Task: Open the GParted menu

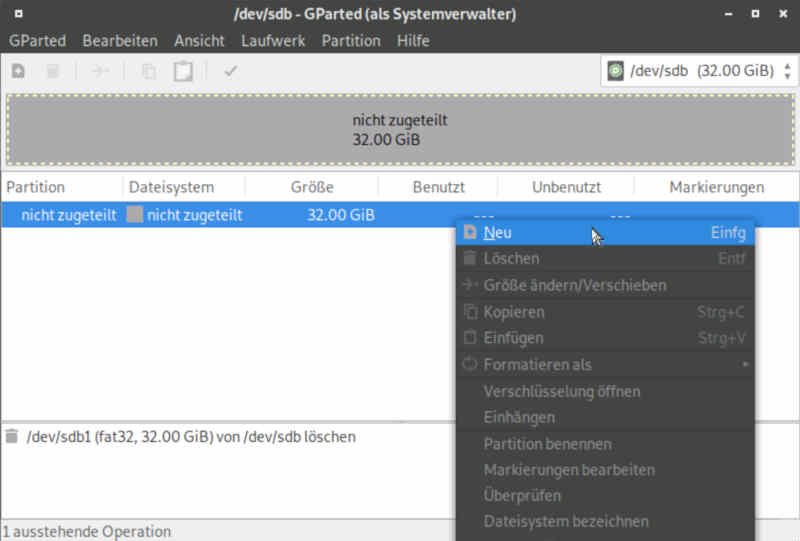Action: point(37,40)
